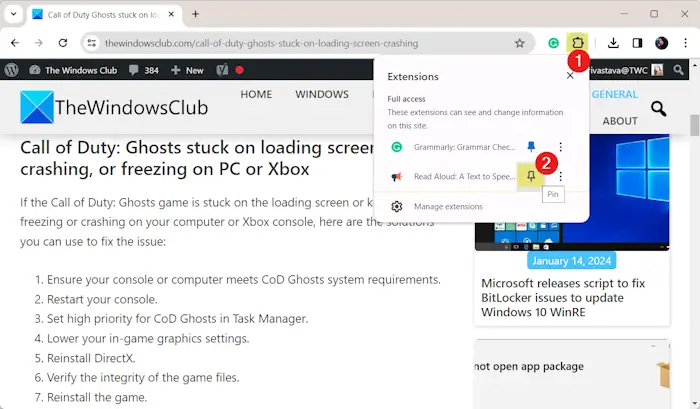Image resolution: width=700 pixels, height=409 pixels.
Task: Unpin the Grammarly extension
Action: (531, 146)
